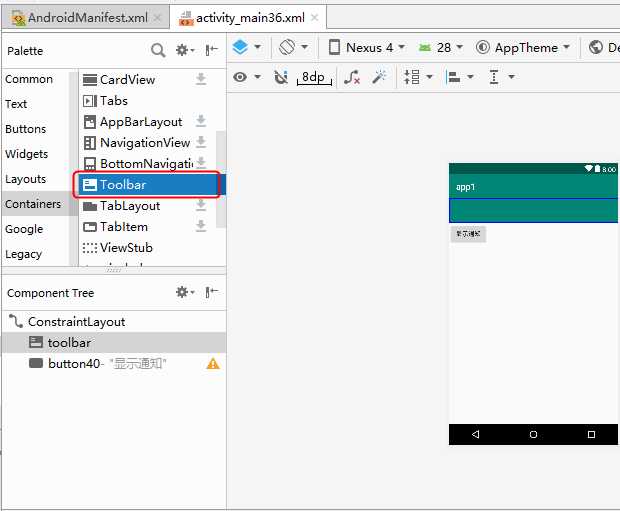Select toolbar in Component Tree
620x511 pixels.
click(114, 343)
